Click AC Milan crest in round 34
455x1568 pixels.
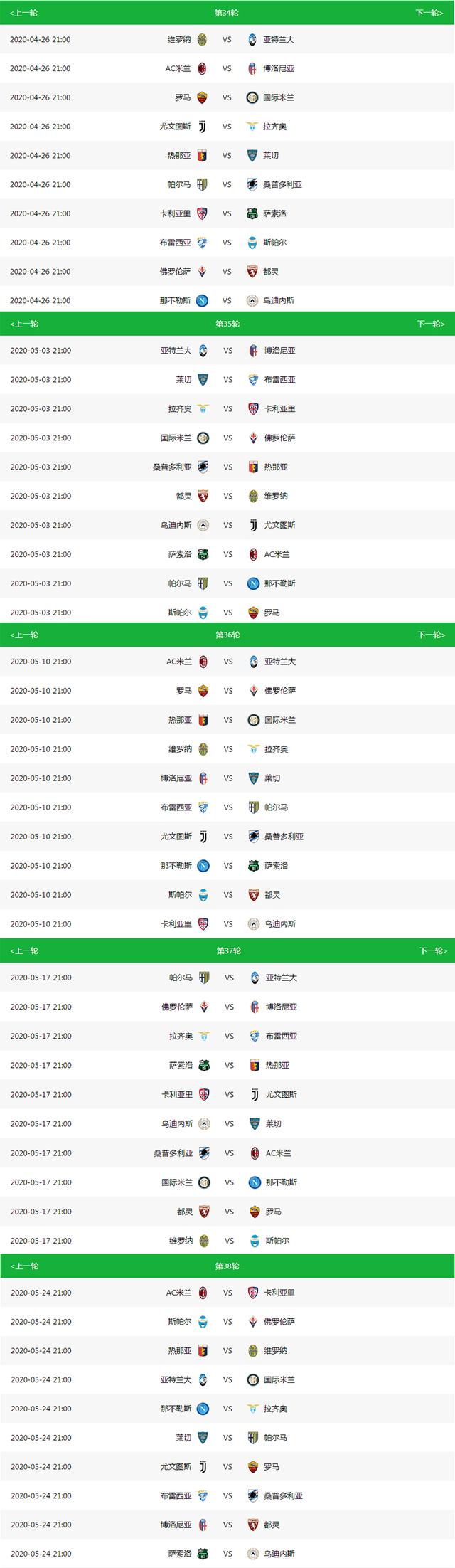point(202,68)
